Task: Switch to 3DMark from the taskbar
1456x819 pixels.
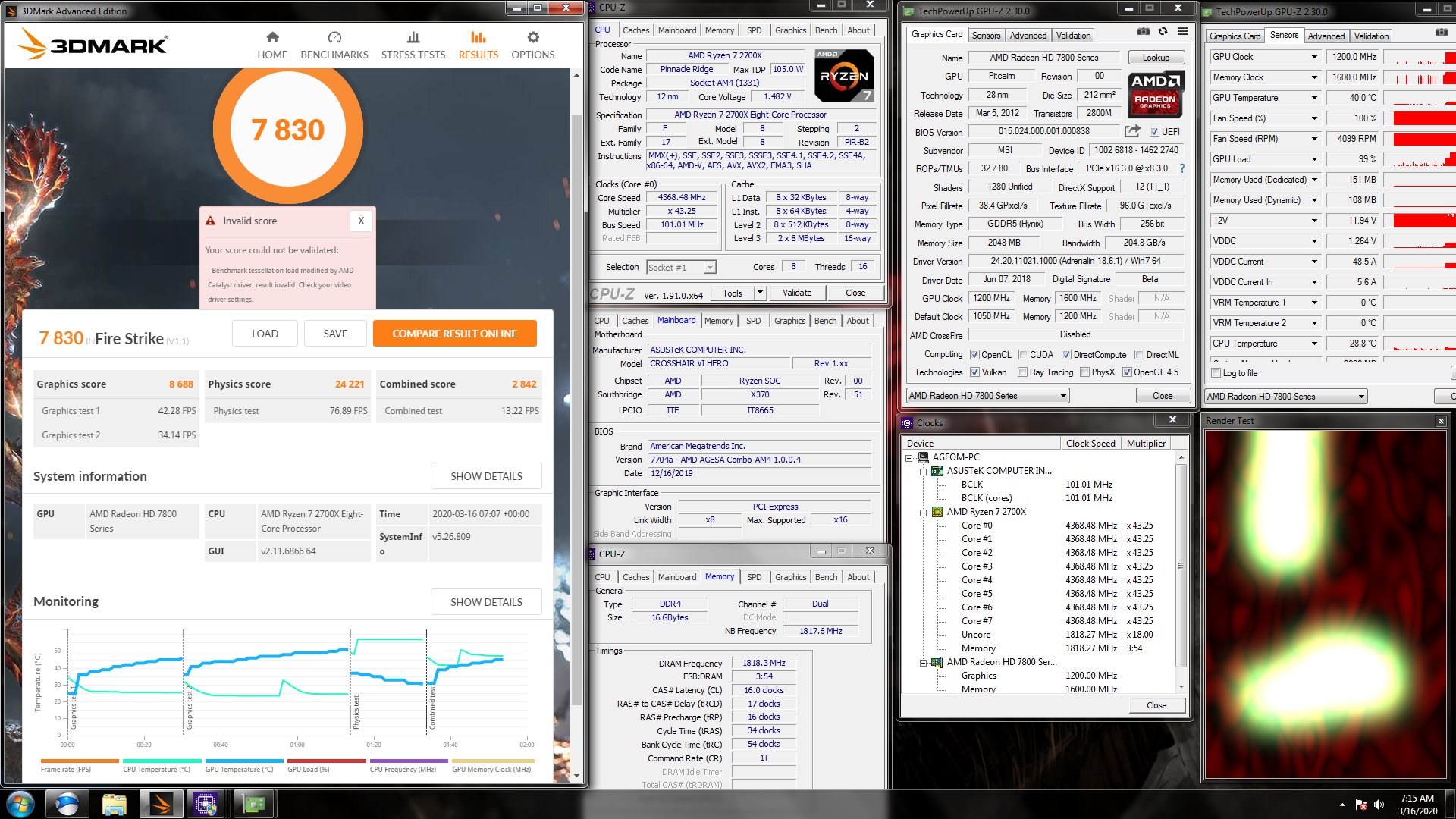Action: click(161, 804)
